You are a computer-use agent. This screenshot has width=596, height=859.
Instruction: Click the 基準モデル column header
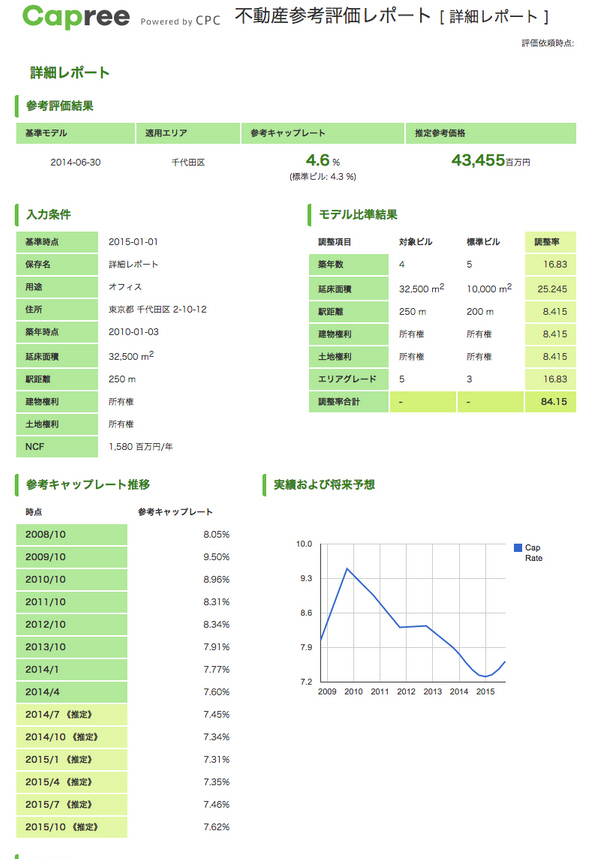click(76, 133)
